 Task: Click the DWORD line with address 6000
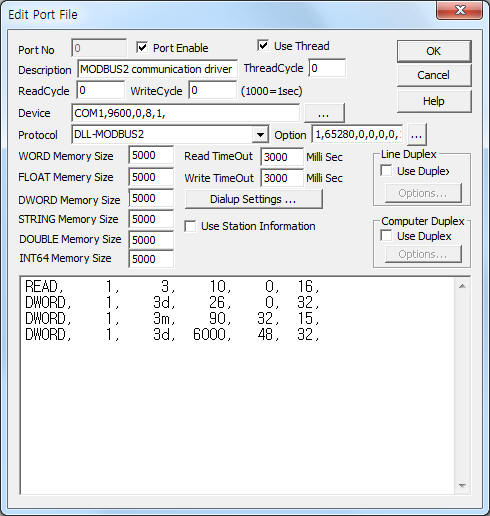click(x=172, y=334)
